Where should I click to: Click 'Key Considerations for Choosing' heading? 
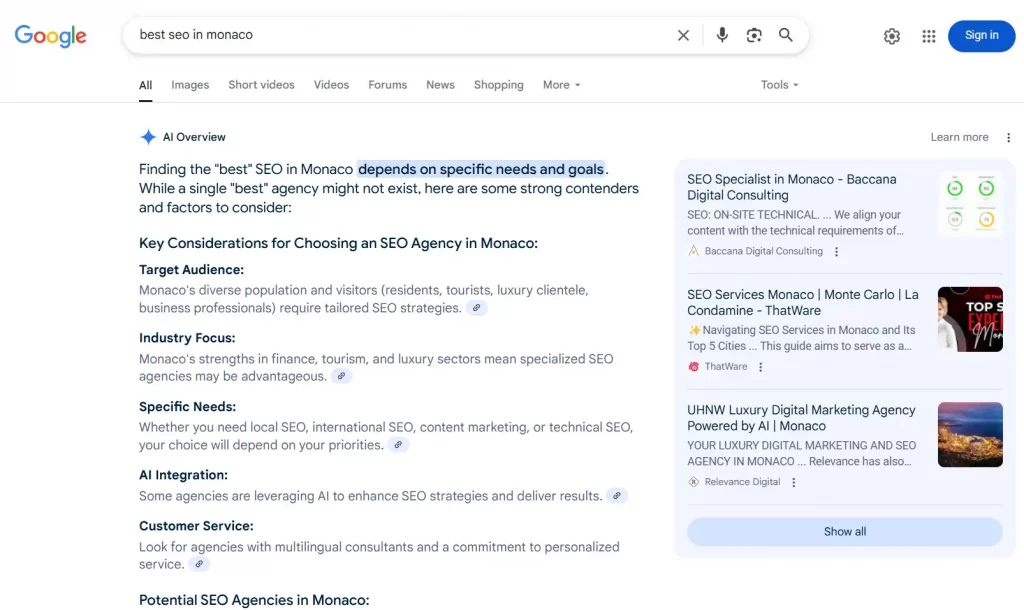(x=338, y=243)
